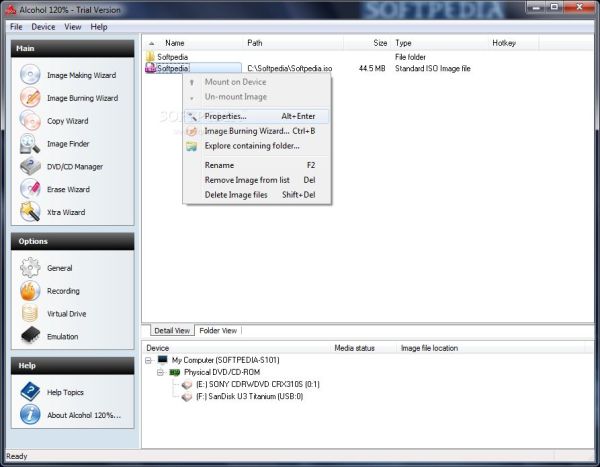Click the Image Finder label
The height and width of the screenshot is (467, 600).
click(68, 144)
